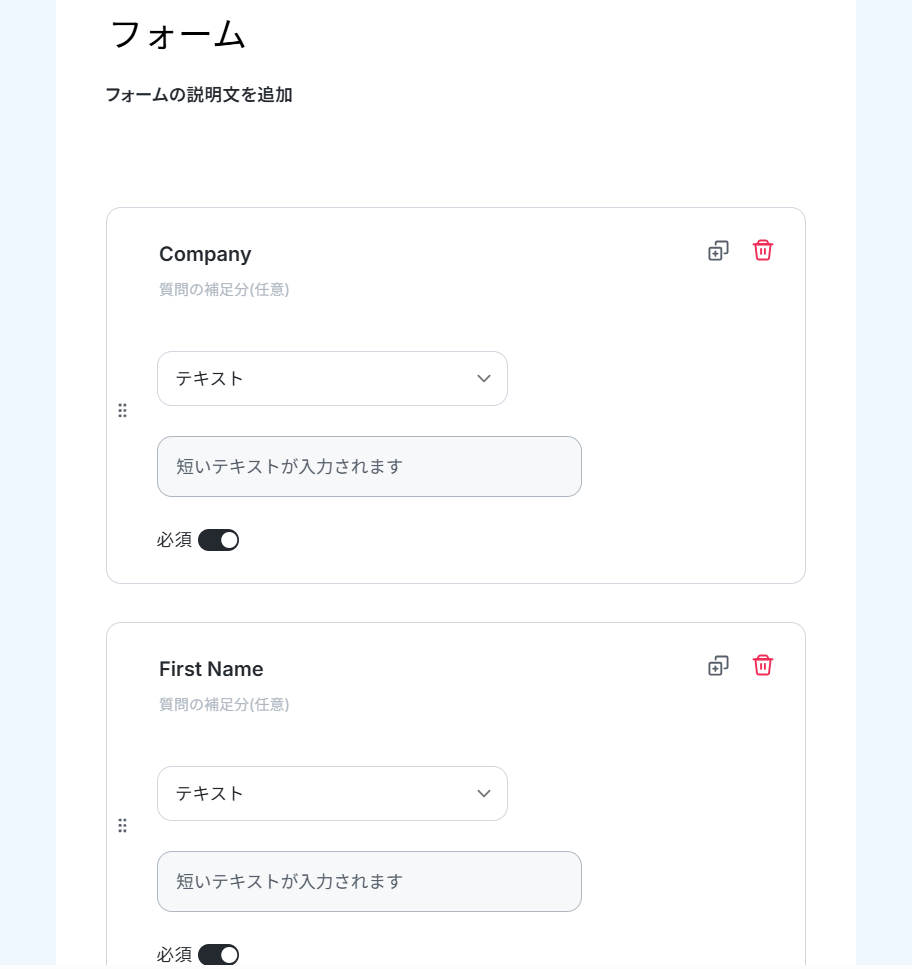Duplicate the Company question card
This screenshot has height=969, width=912.
point(718,251)
